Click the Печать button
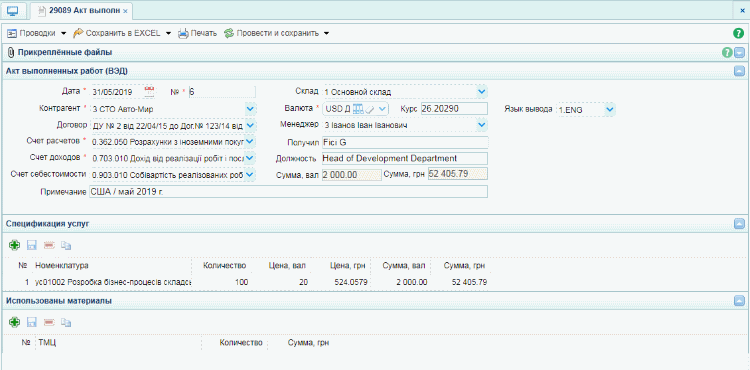Viewport: 750px width, 370px height. tap(198, 33)
